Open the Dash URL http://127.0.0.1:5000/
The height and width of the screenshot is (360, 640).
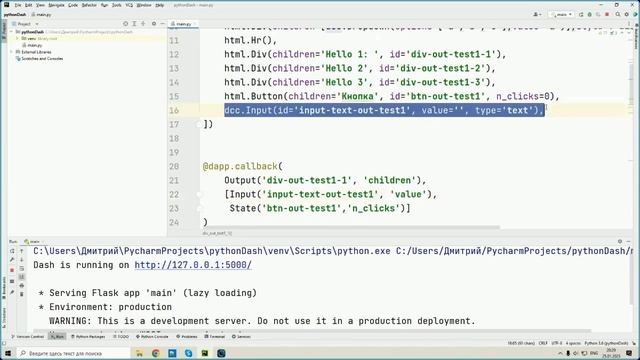click(x=193, y=265)
